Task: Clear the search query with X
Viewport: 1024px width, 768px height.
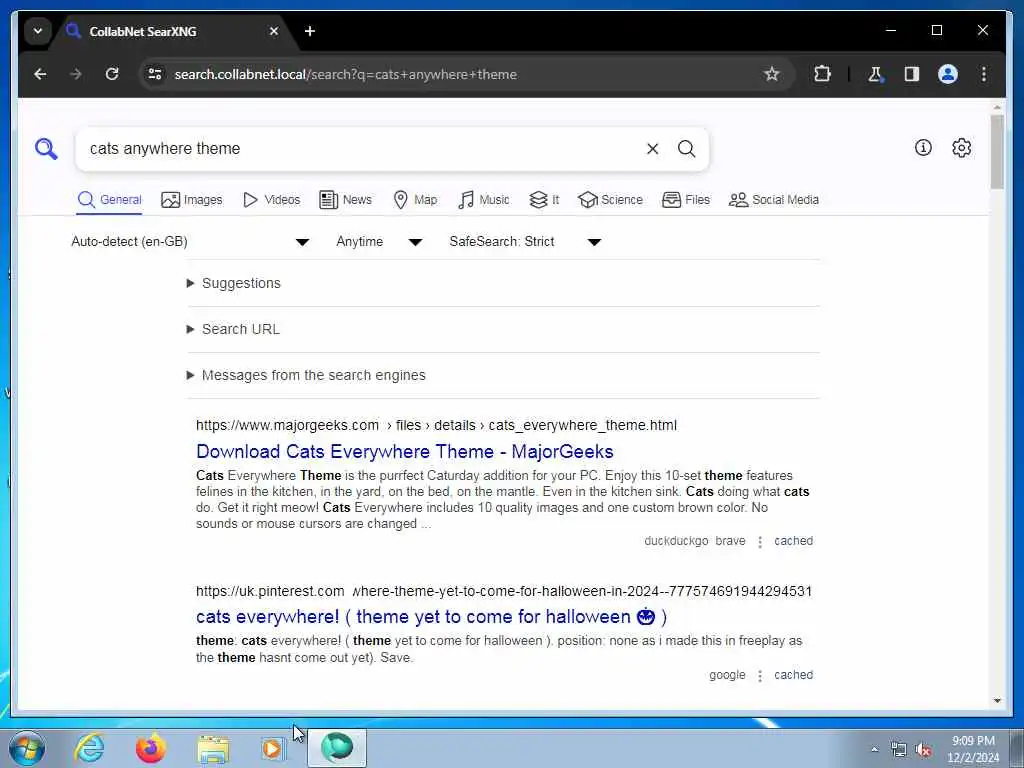Action: click(x=652, y=149)
